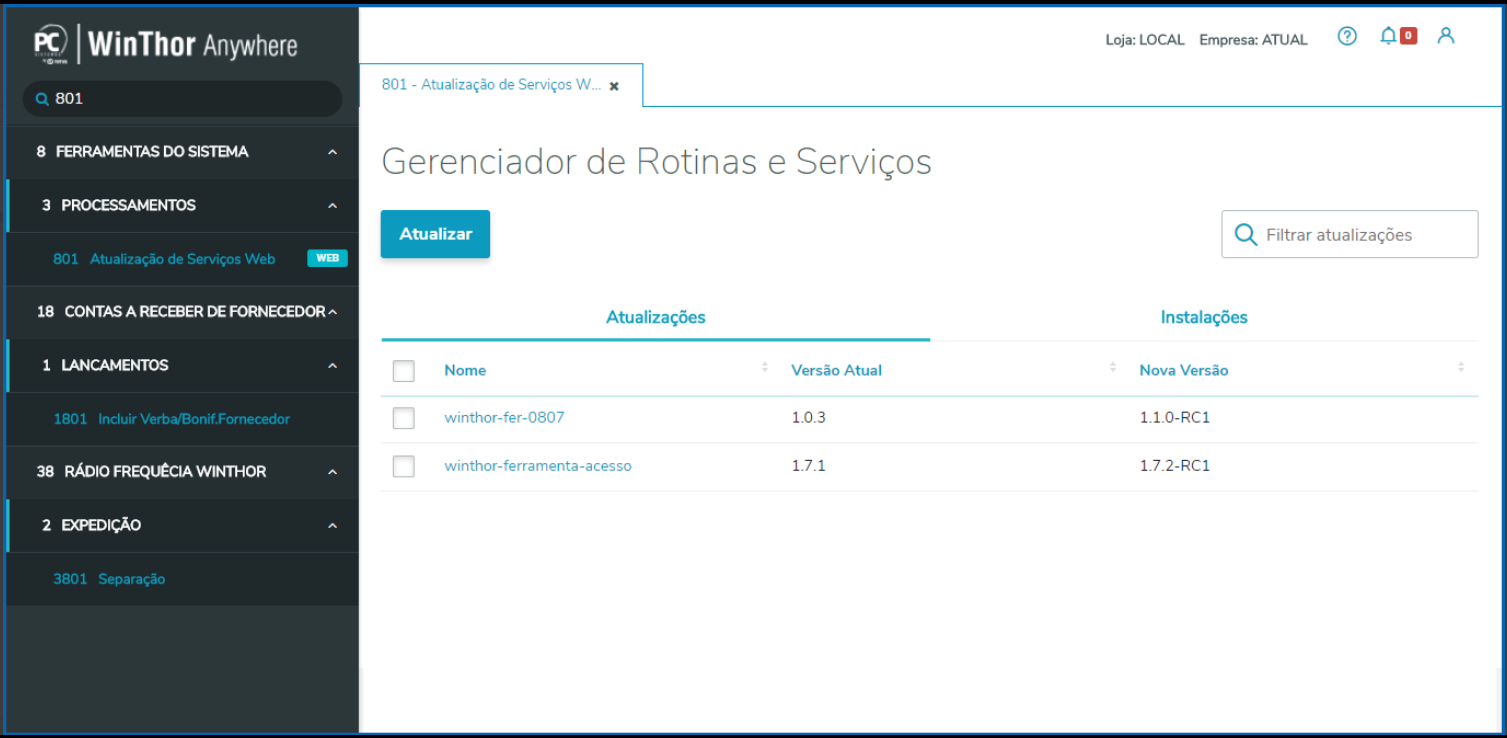Focus the Filtrar atualizações field
The image size is (1507, 738).
pos(1350,234)
